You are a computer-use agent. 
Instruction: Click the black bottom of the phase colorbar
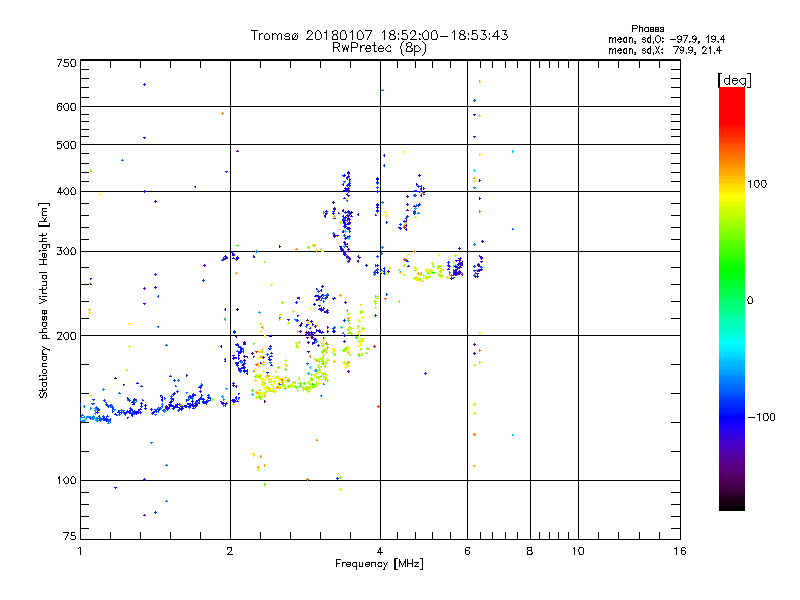(x=732, y=505)
